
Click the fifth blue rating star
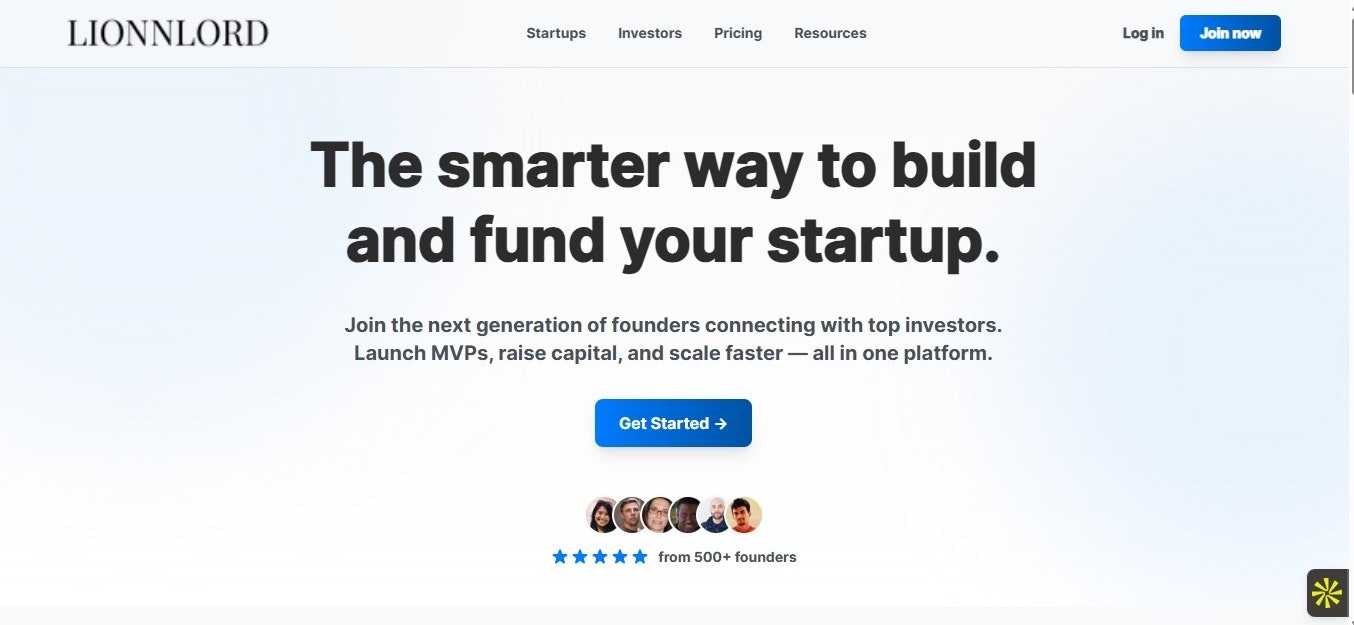[640, 557]
